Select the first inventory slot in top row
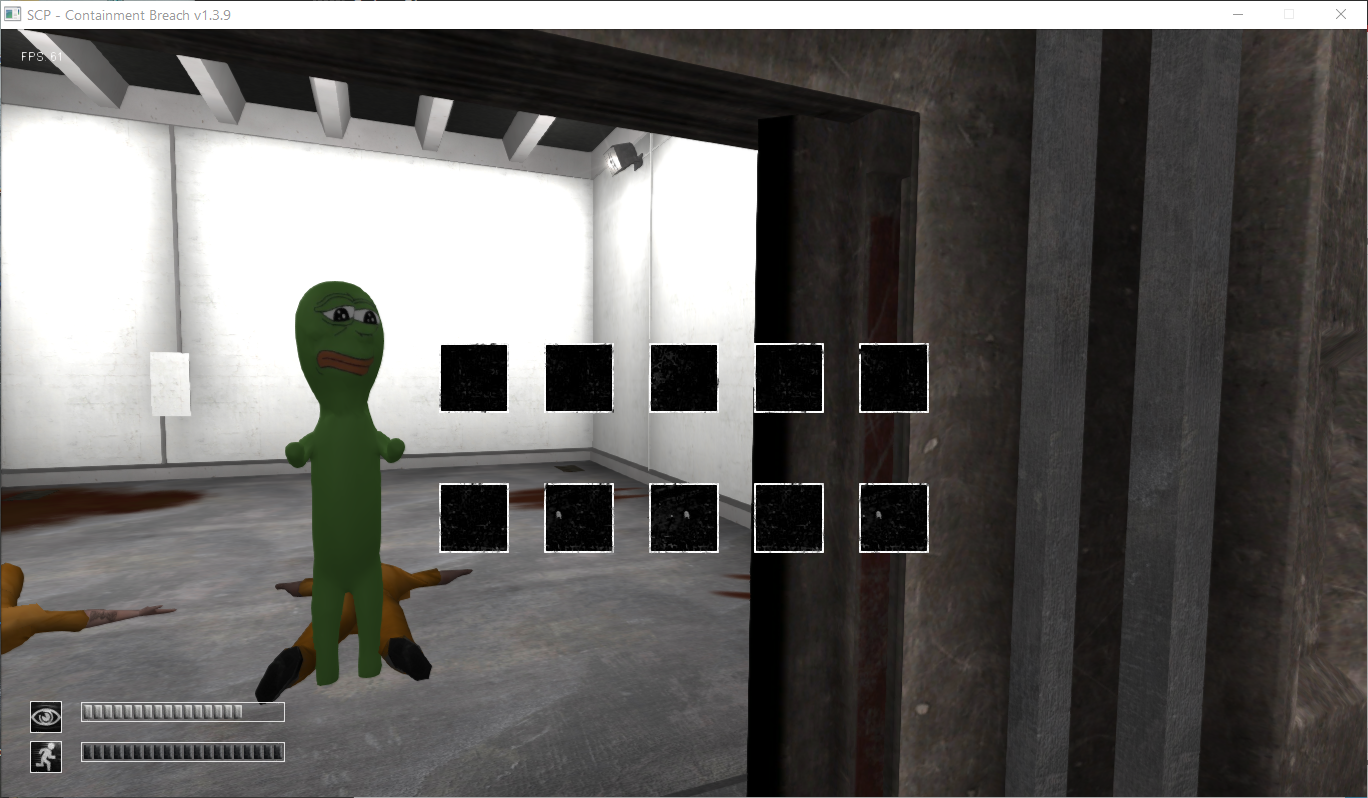1368x798 pixels. point(474,378)
